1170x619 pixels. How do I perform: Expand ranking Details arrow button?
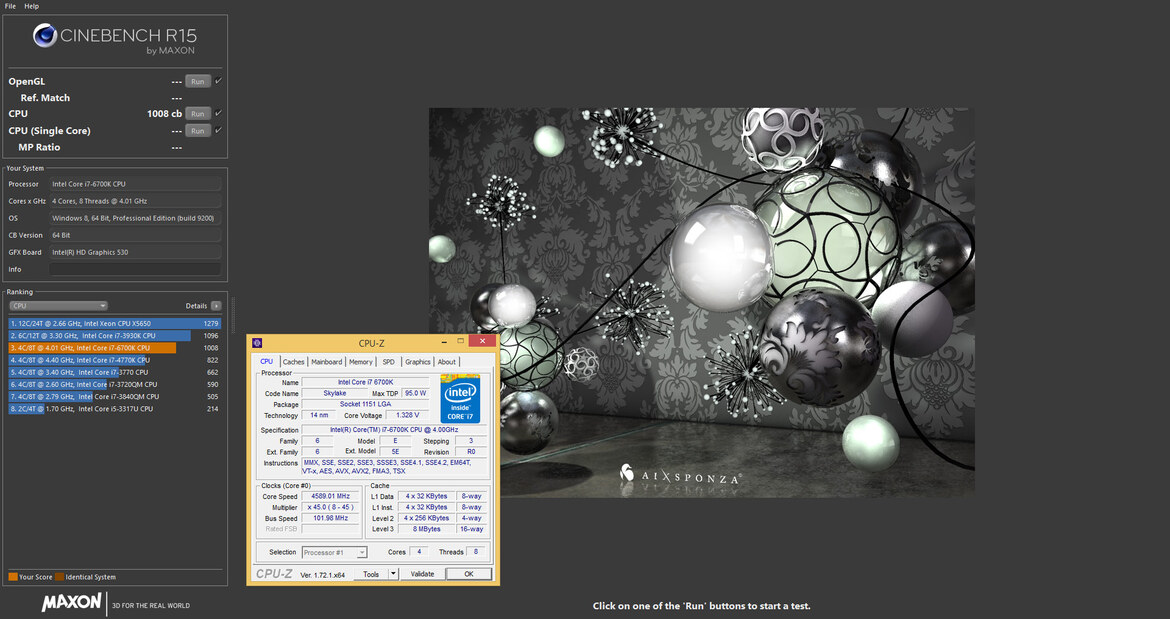pos(216,306)
